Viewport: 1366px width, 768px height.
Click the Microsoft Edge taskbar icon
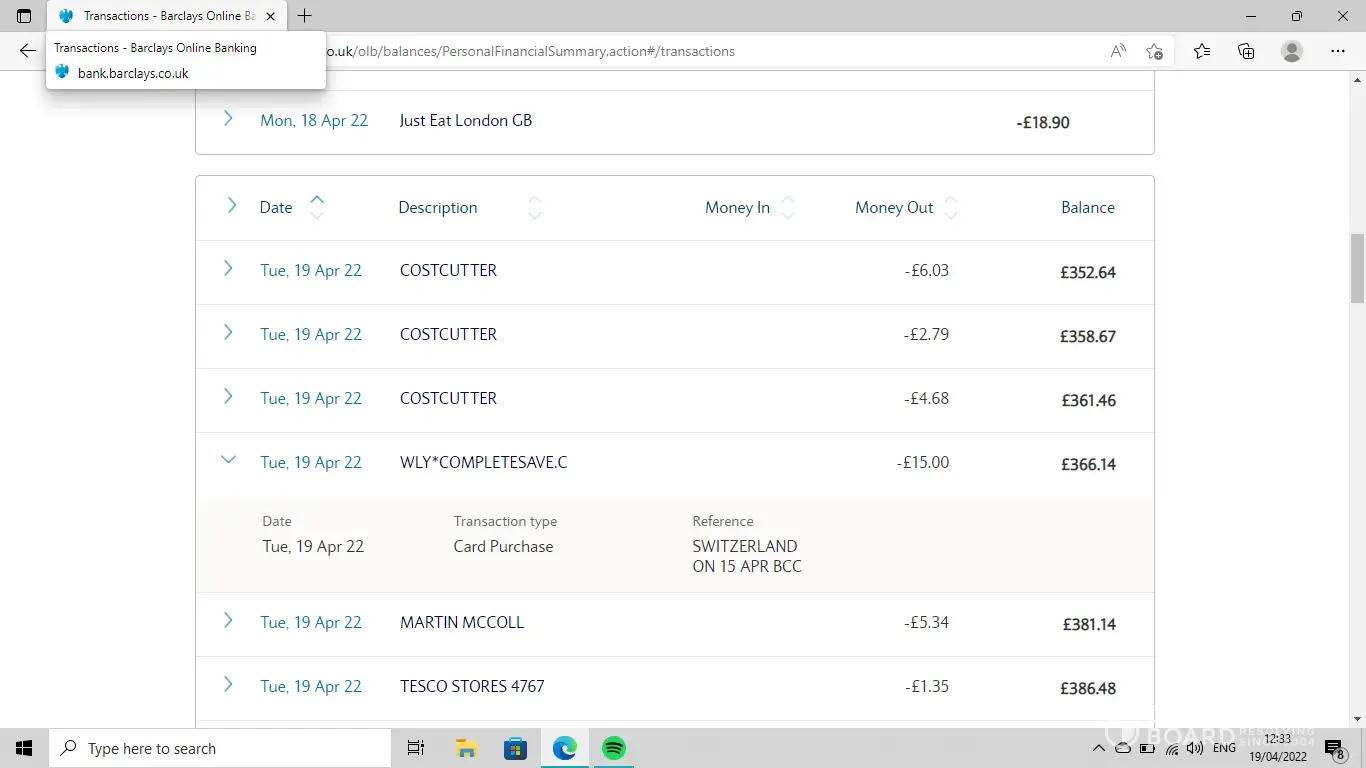[565, 748]
